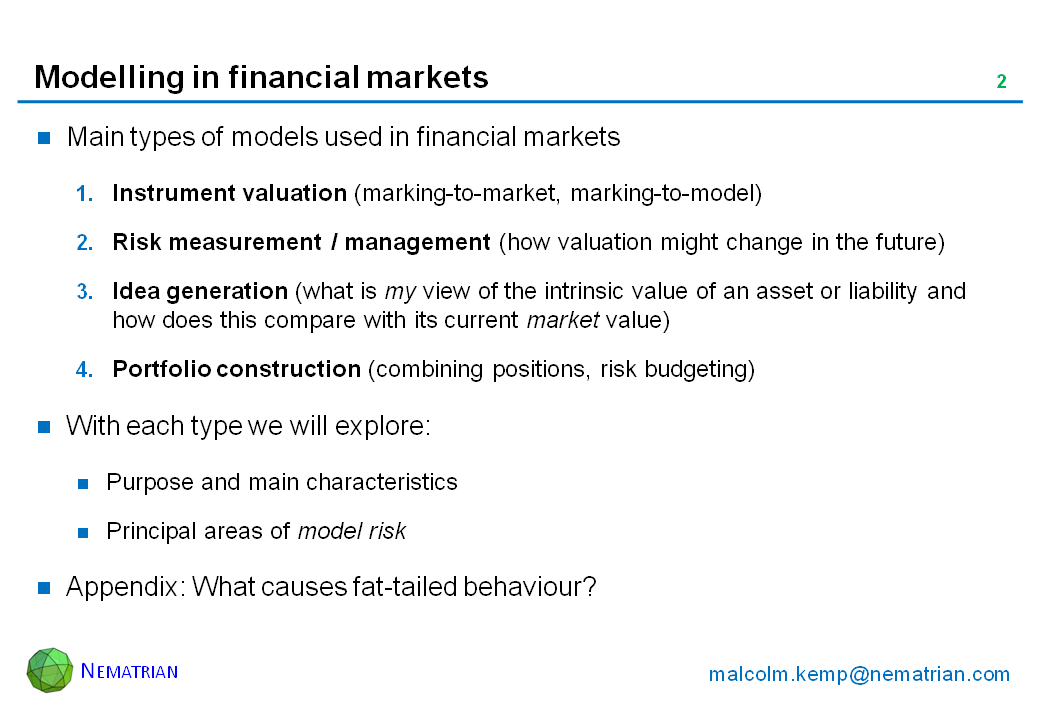
Task: Select the "Risk measurement / management" bold heading
Action: (301, 242)
